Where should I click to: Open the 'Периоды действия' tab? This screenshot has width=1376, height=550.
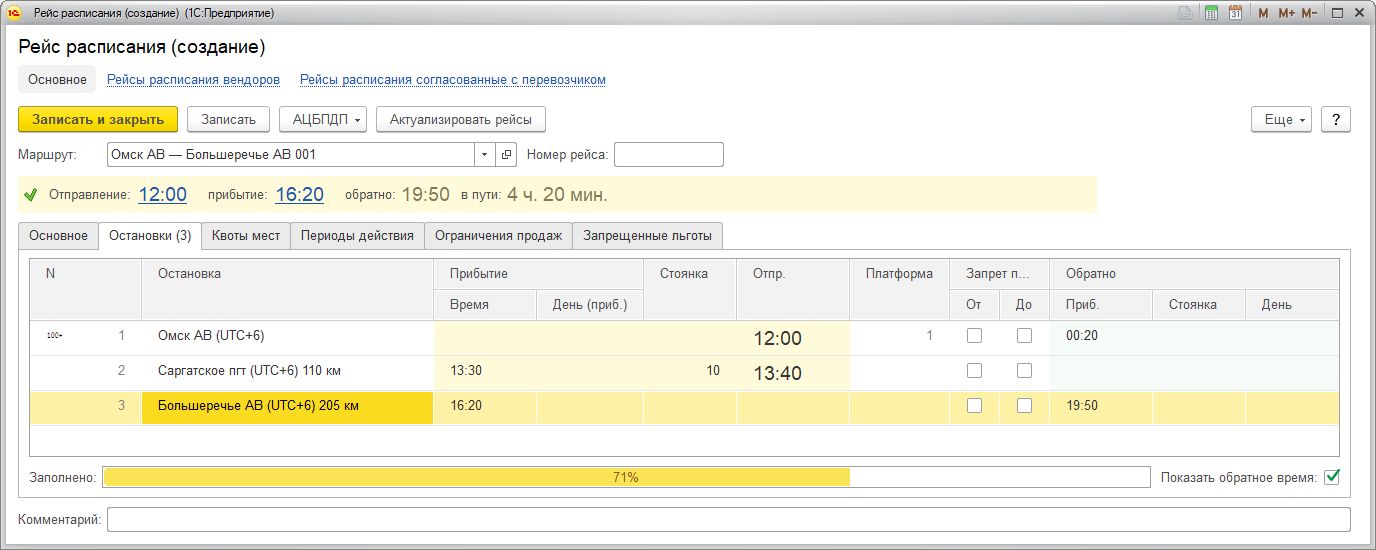pyautogui.click(x=357, y=236)
